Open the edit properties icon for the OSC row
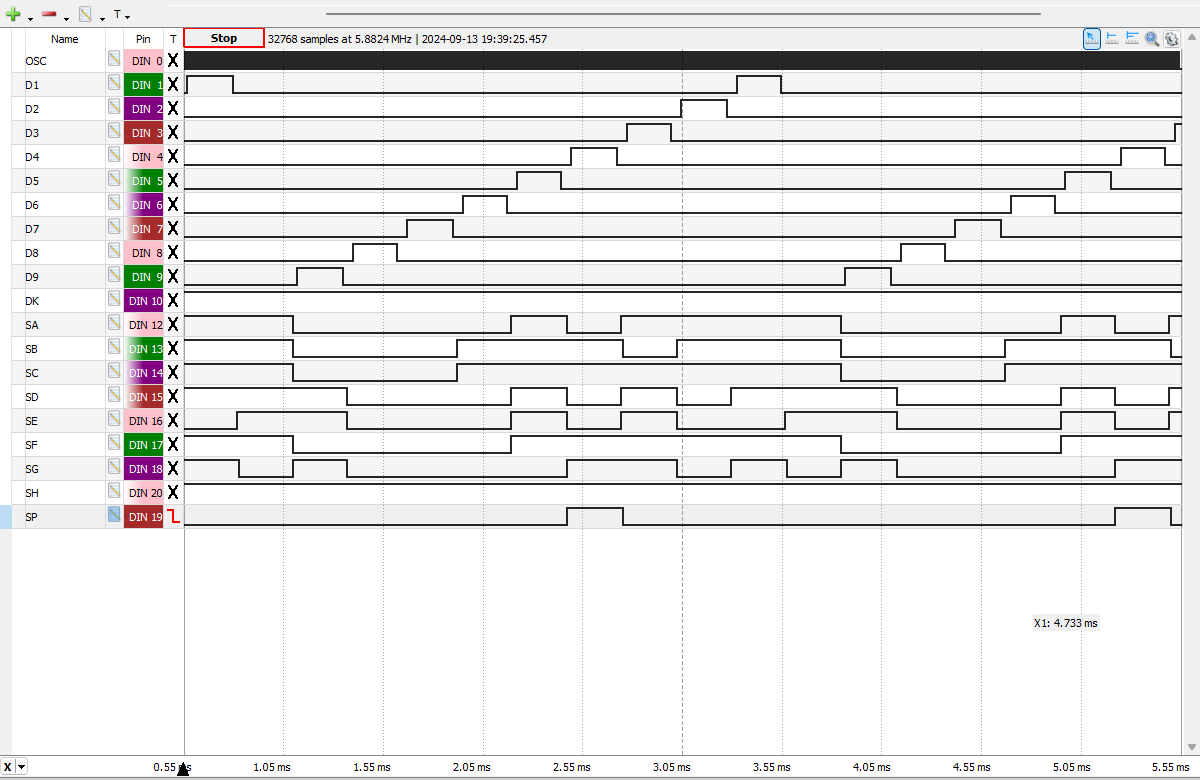 [x=114, y=60]
